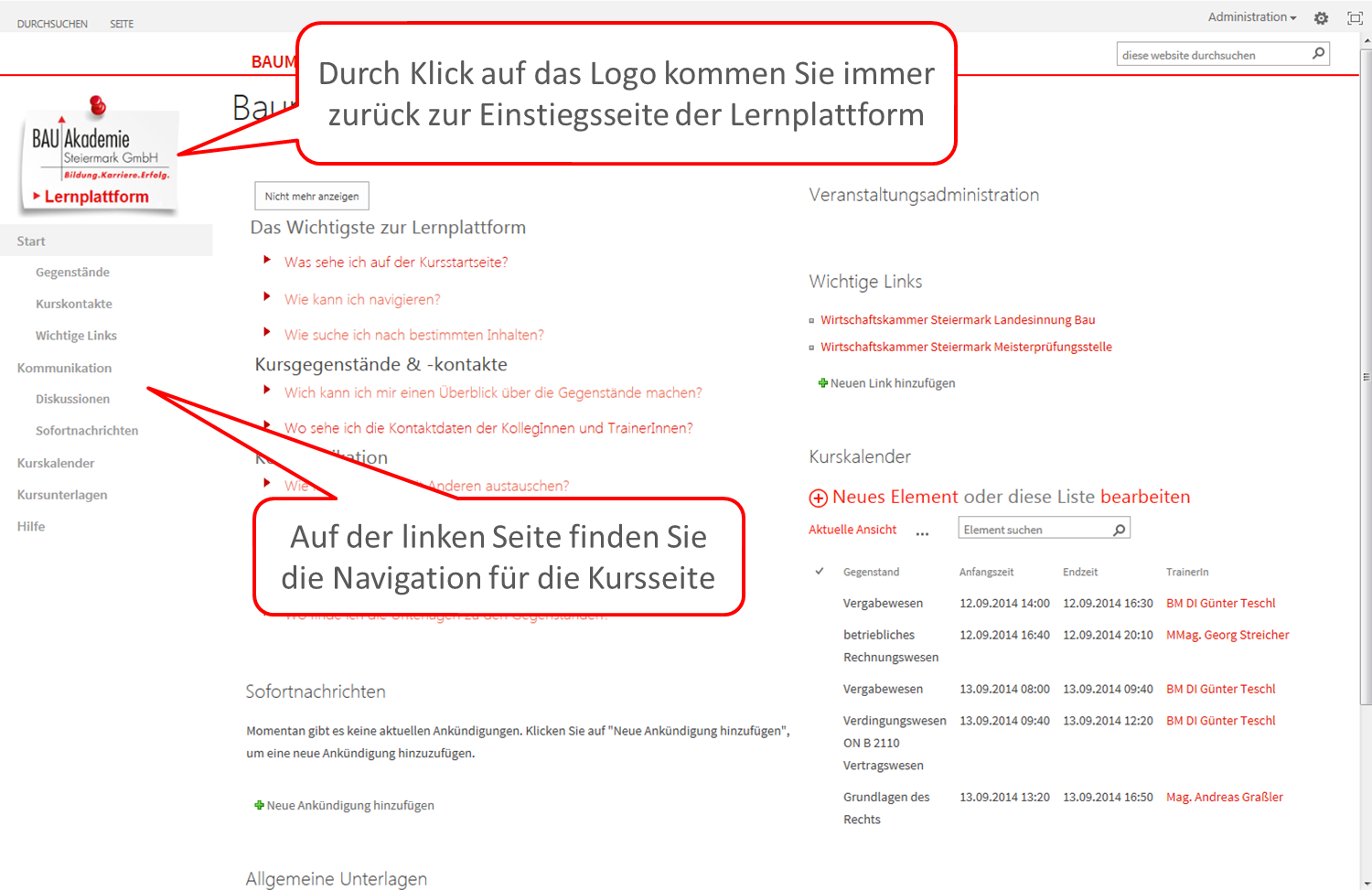
Task: Open Wirtschaftskammer Steiermark Landesinnung Bau link
Action: [x=958, y=320]
